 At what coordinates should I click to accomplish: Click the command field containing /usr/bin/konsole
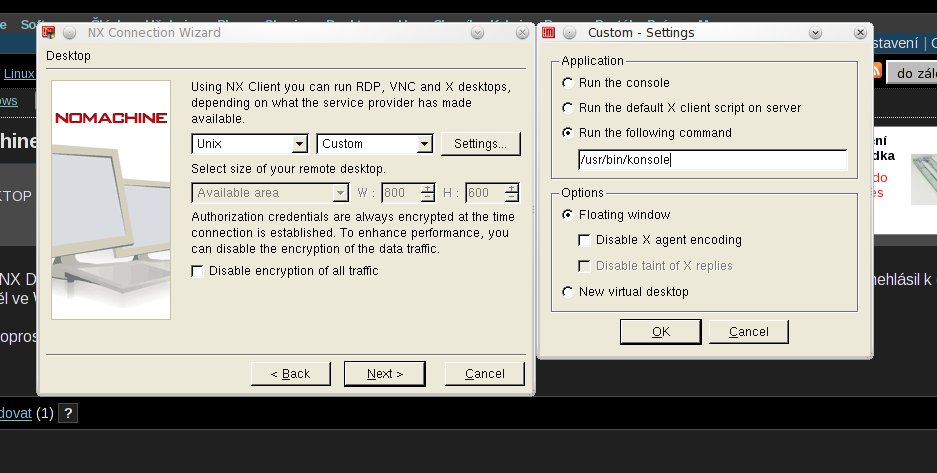pos(712,159)
